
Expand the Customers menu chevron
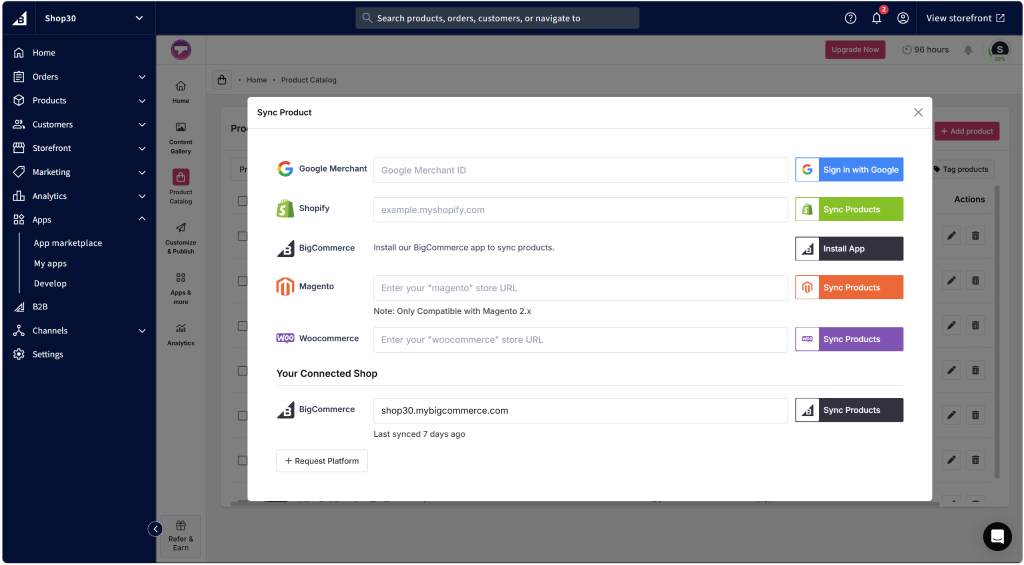(x=142, y=125)
